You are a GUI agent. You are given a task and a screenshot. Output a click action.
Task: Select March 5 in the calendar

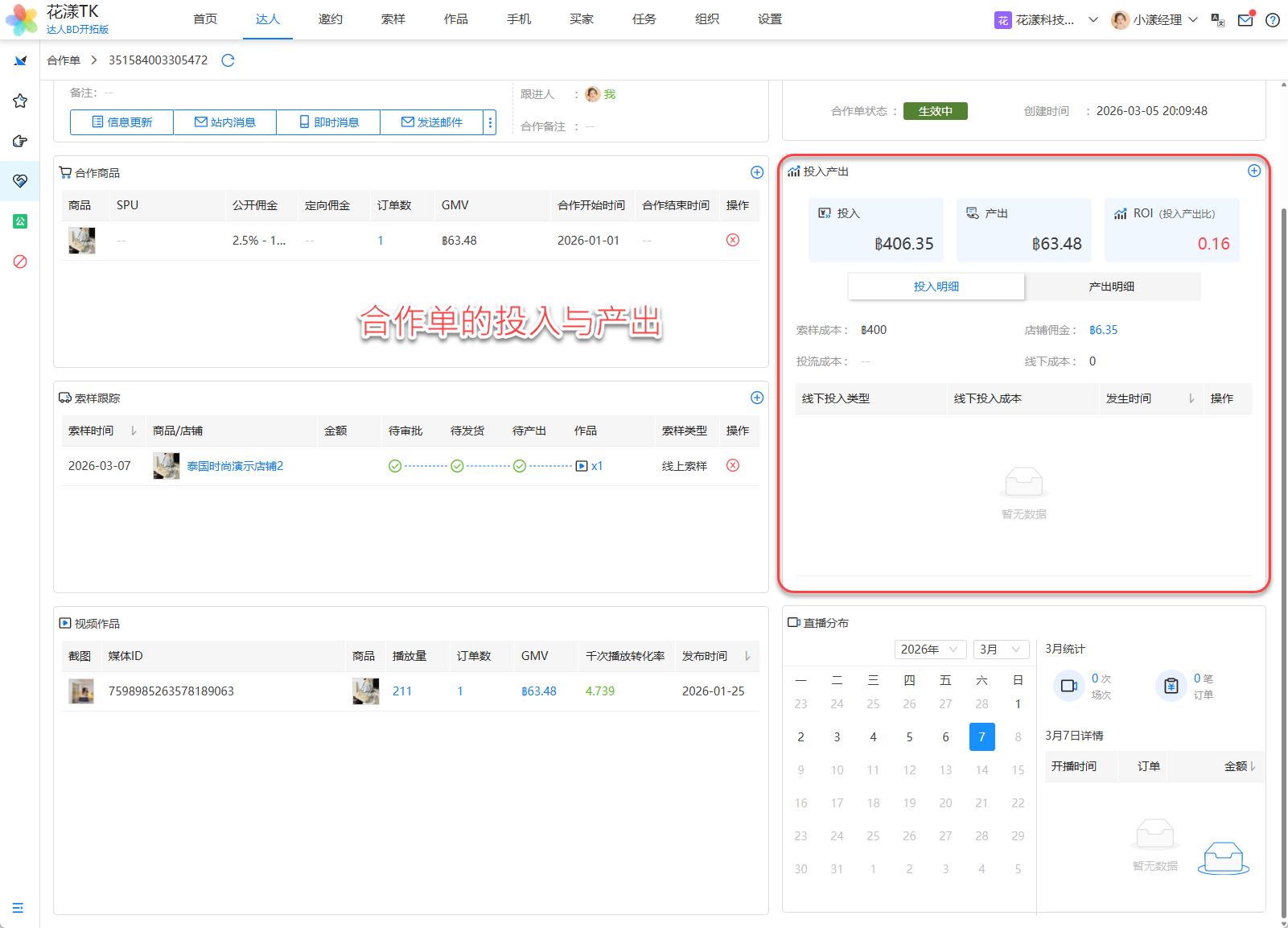click(909, 737)
